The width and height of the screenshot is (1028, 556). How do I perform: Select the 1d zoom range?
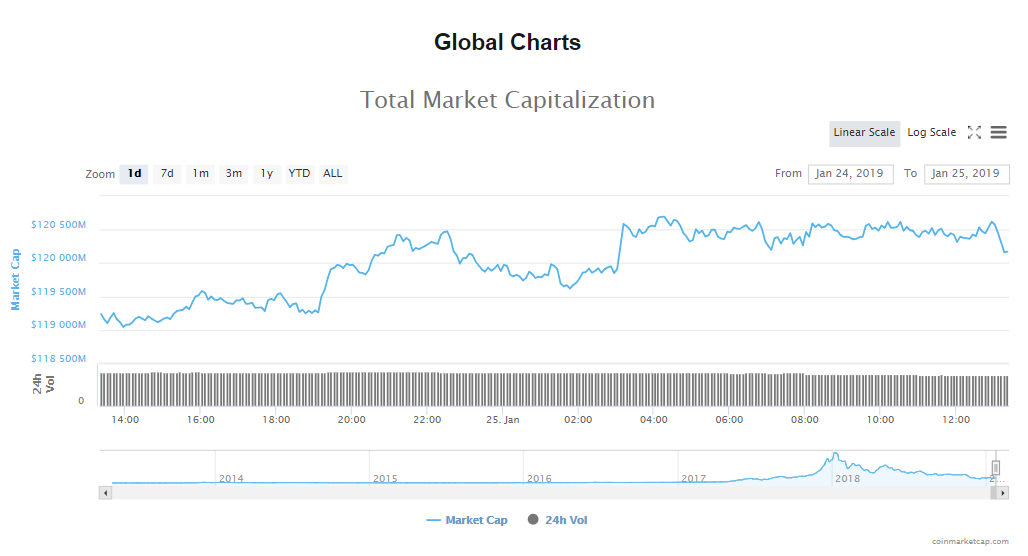click(134, 174)
